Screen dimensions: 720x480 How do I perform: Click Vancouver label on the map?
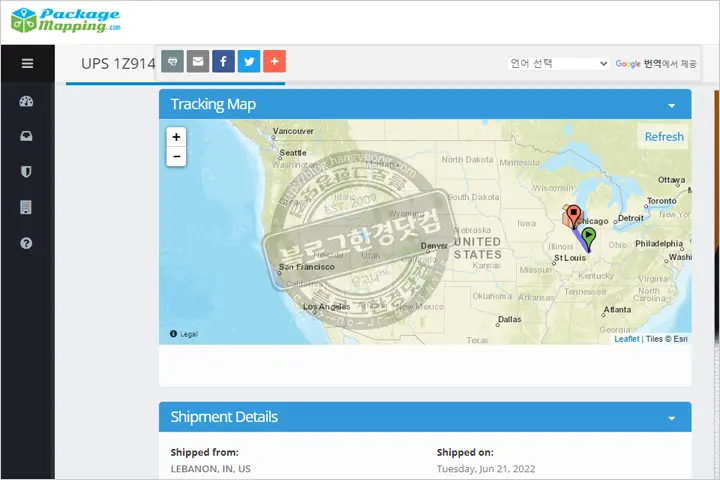click(293, 131)
